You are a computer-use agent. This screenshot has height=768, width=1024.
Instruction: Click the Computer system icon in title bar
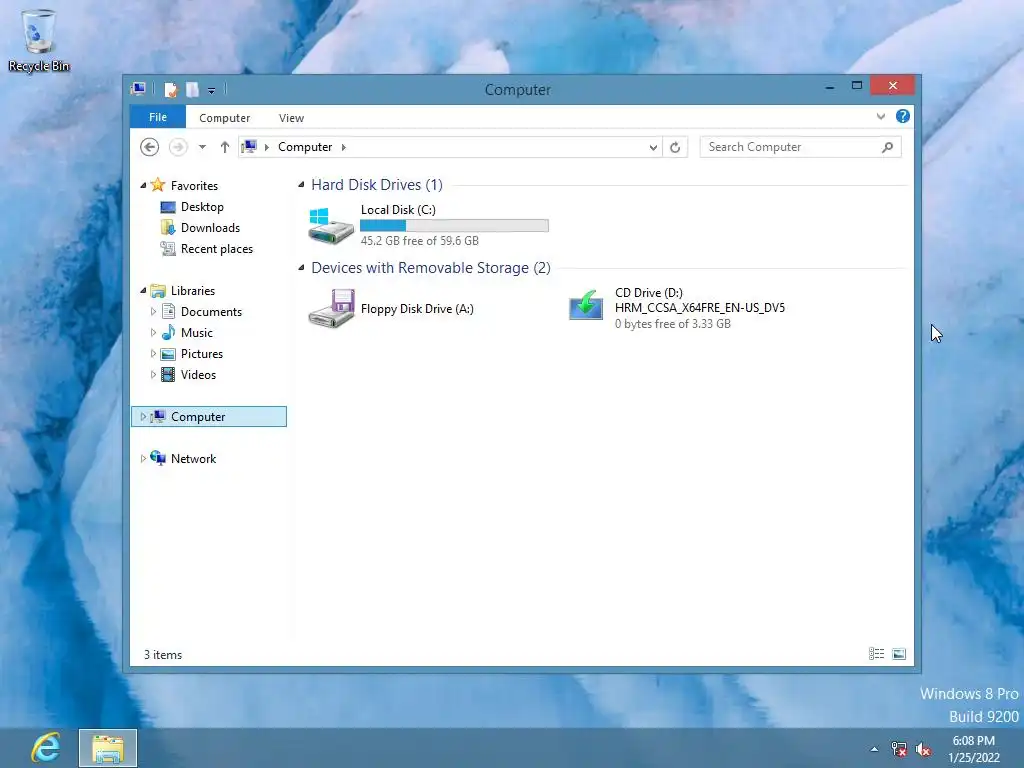point(138,89)
